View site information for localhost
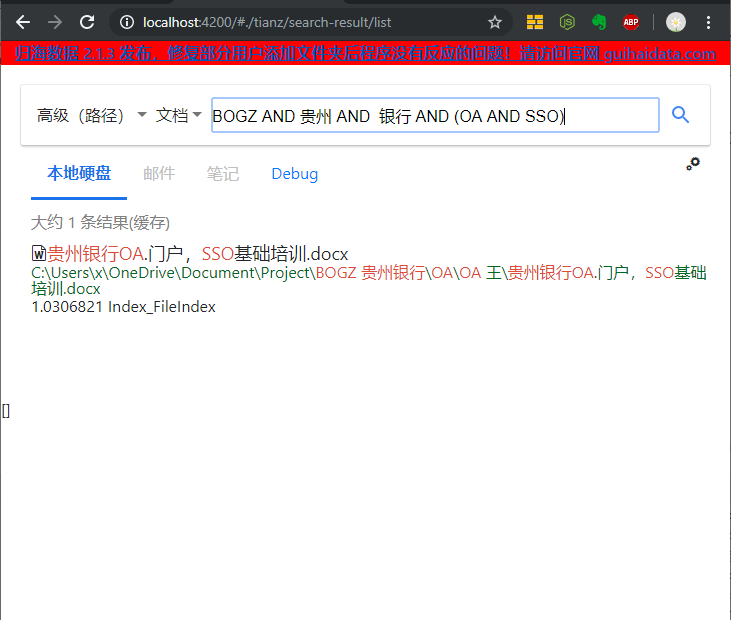This screenshot has height=620, width=731. click(x=124, y=22)
